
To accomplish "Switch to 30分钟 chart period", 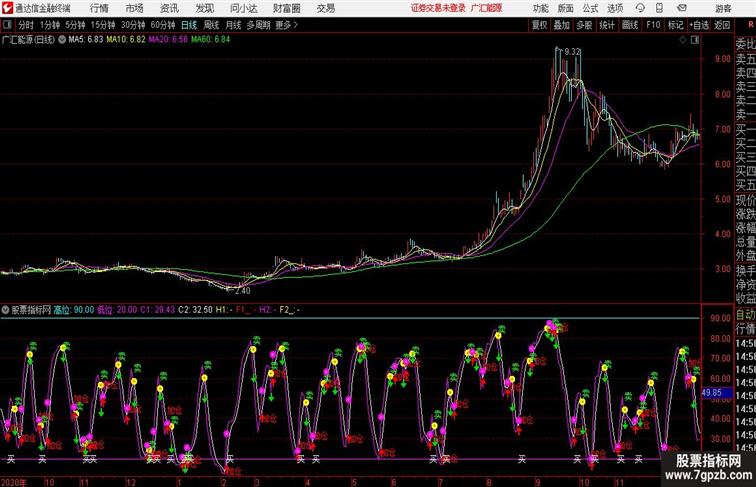I will pyautogui.click(x=133, y=25).
